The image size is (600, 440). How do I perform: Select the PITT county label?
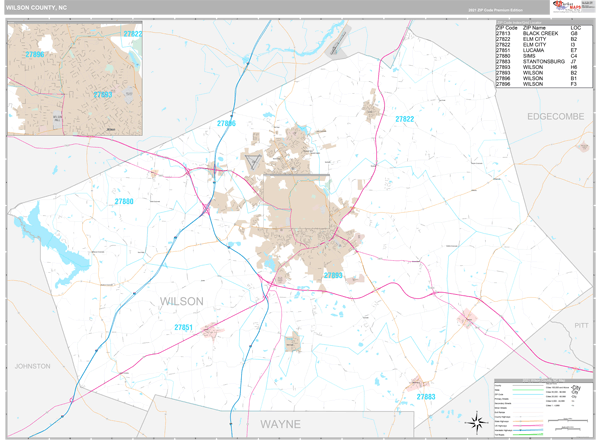pos(581,326)
